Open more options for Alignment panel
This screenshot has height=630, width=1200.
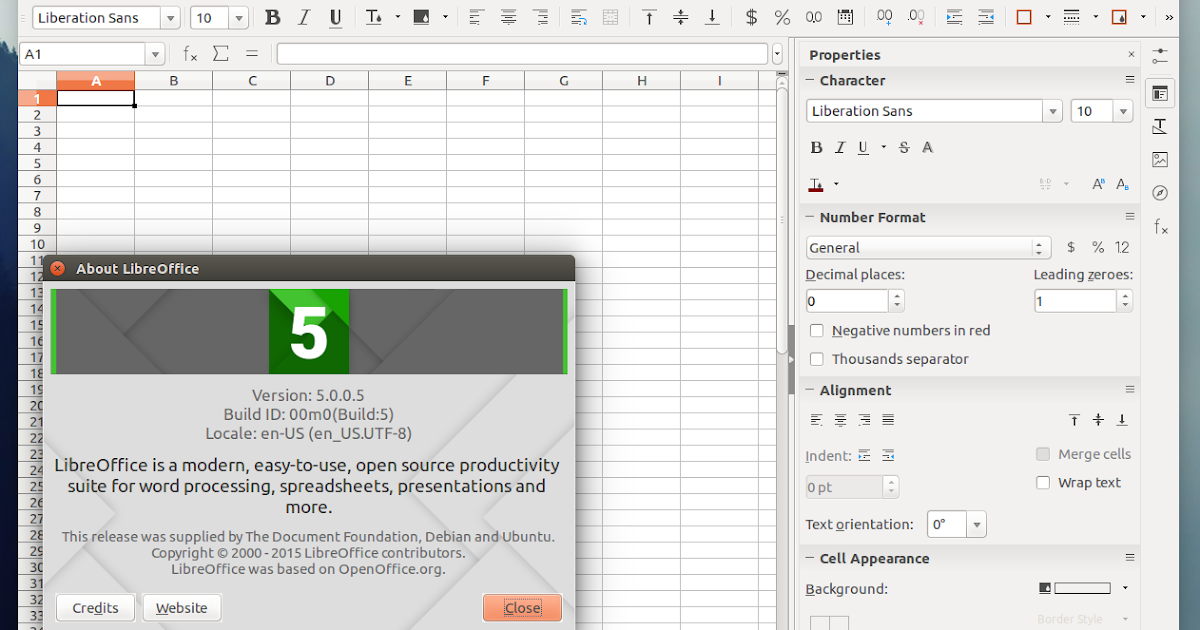click(x=1130, y=390)
